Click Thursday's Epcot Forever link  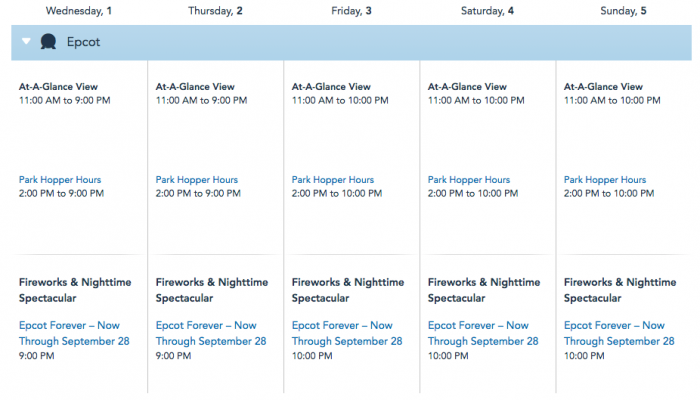206,333
